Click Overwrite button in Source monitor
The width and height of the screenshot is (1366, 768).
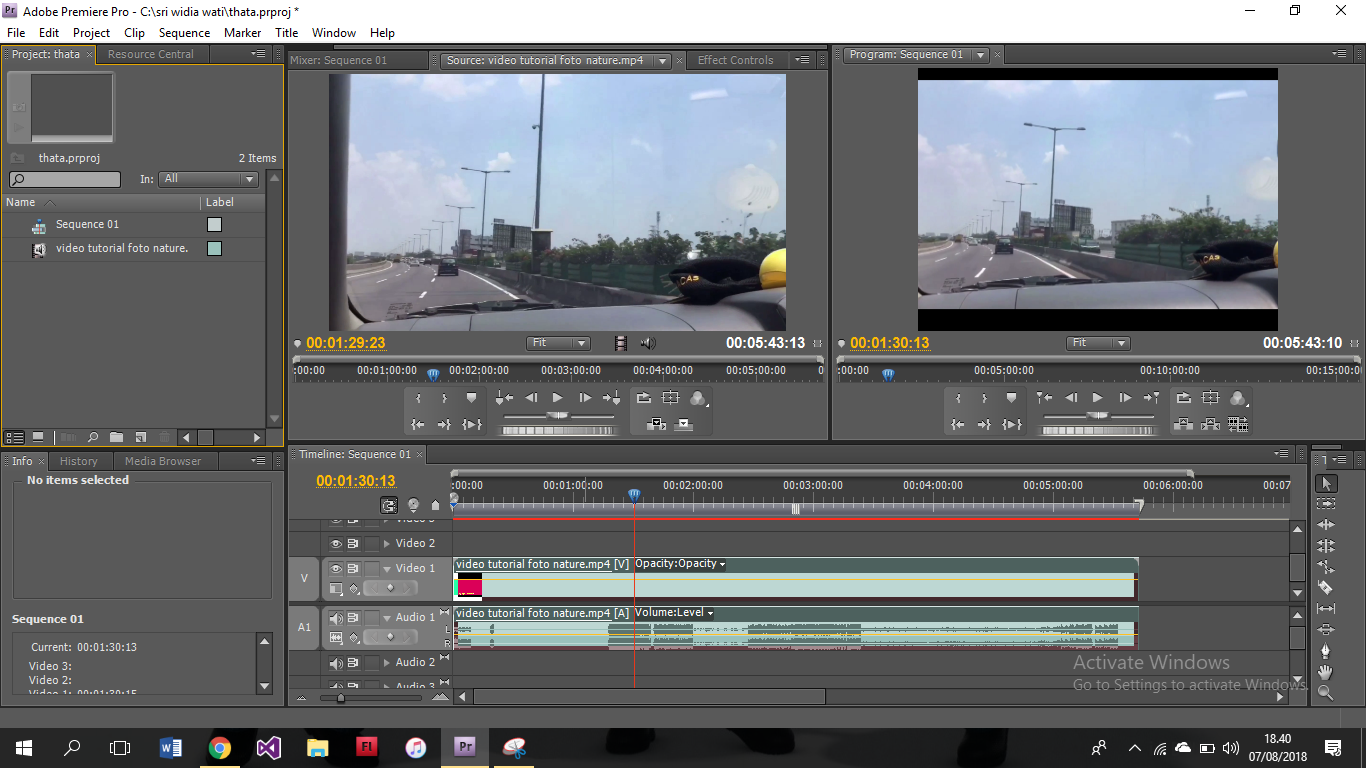point(683,424)
